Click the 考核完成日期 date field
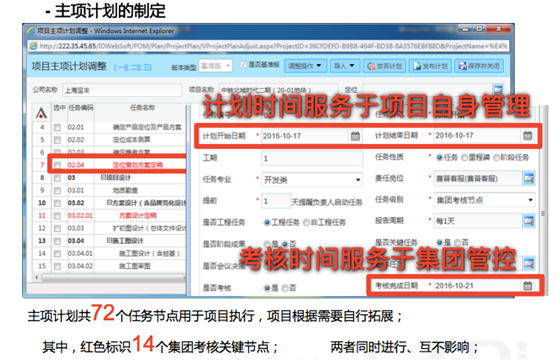The image size is (557, 361). coord(477,285)
